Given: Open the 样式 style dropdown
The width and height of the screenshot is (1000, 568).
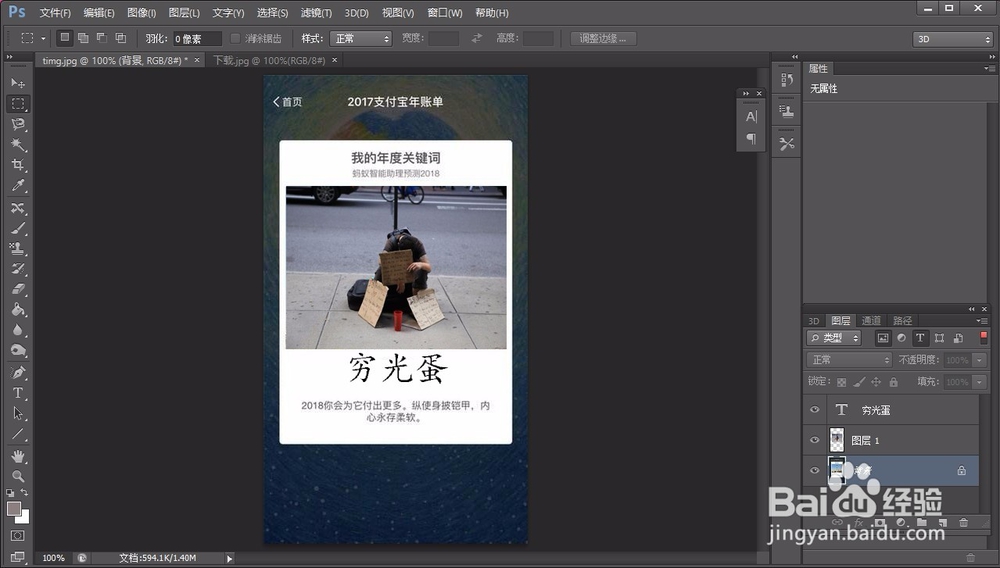Looking at the screenshot, I should click(x=360, y=39).
